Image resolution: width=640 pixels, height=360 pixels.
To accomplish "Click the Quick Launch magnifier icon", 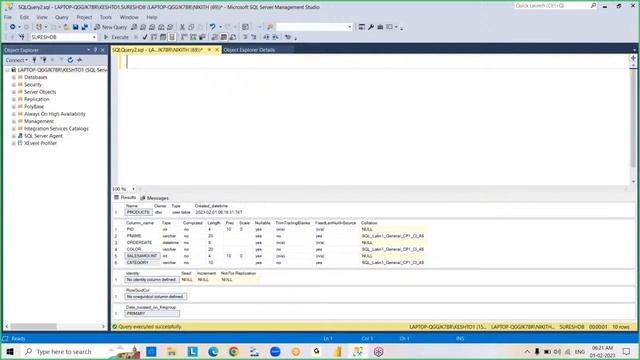I will click(x=593, y=6).
